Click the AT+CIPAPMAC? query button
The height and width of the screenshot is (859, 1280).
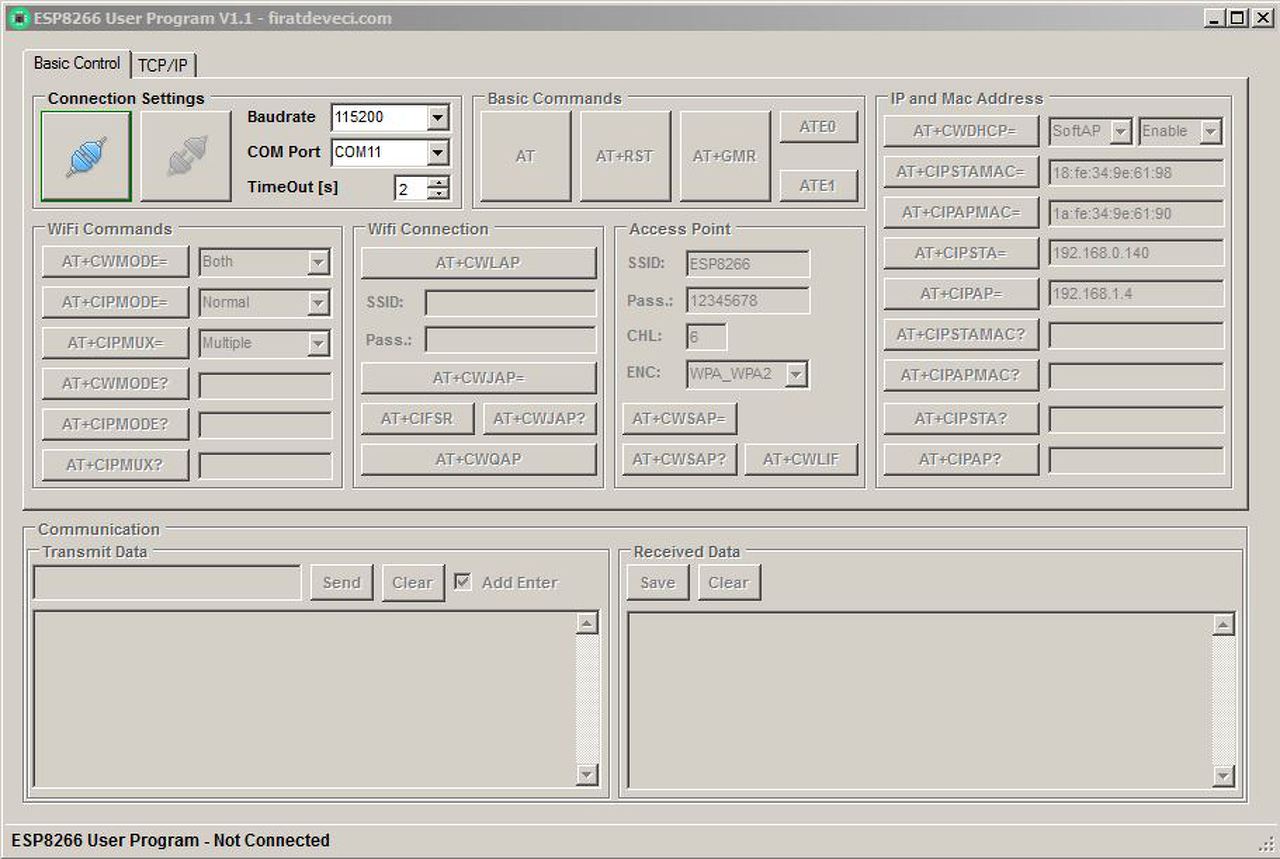[x=961, y=375]
